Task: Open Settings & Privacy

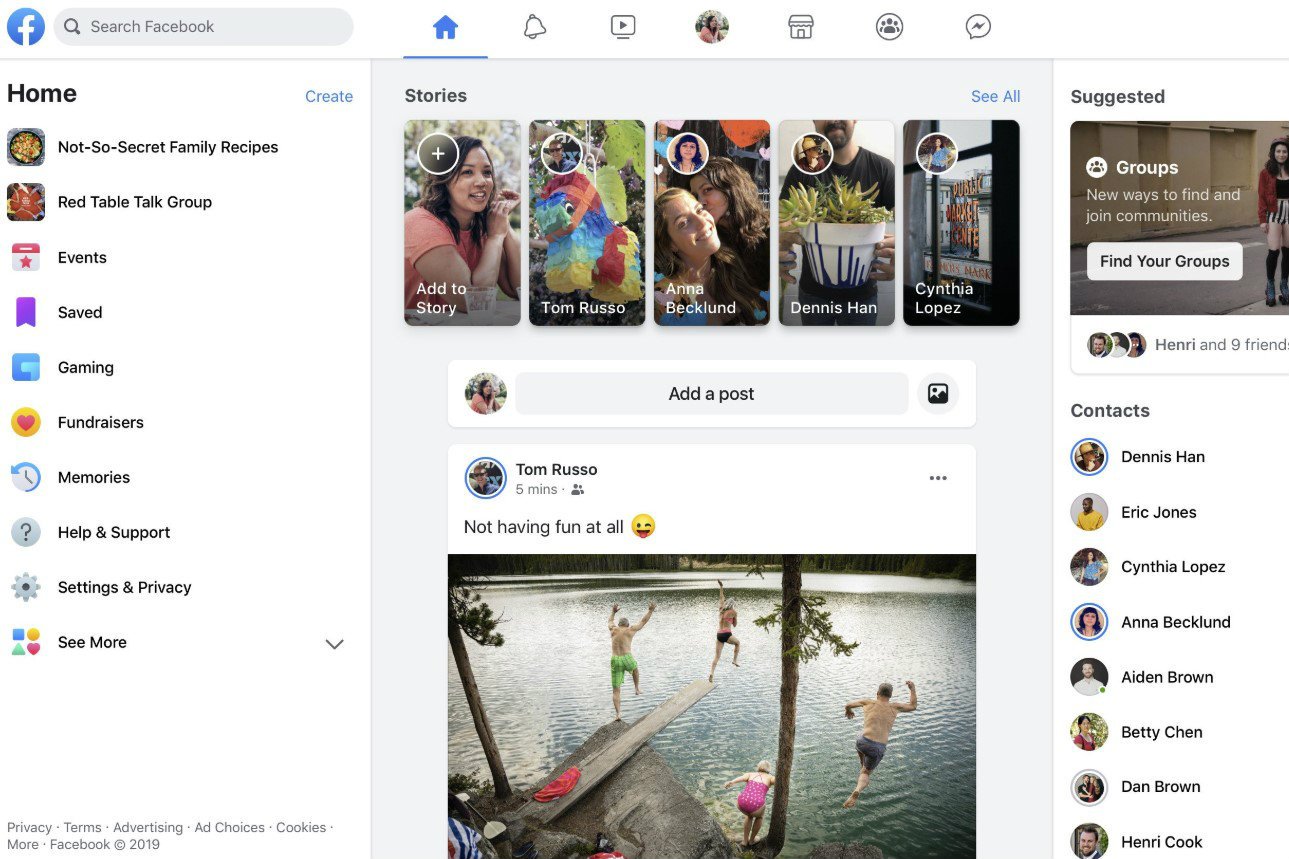Action: coord(124,587)
